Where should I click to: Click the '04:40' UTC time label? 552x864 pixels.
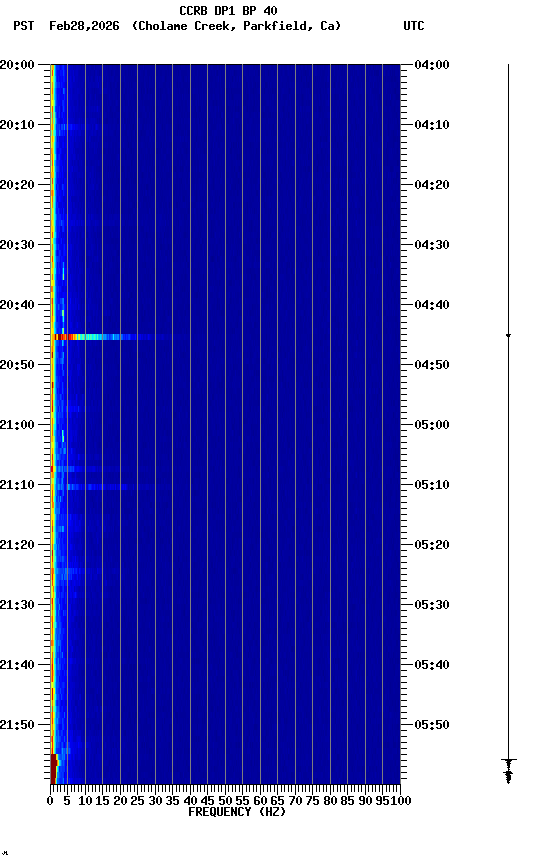point(432,305)
